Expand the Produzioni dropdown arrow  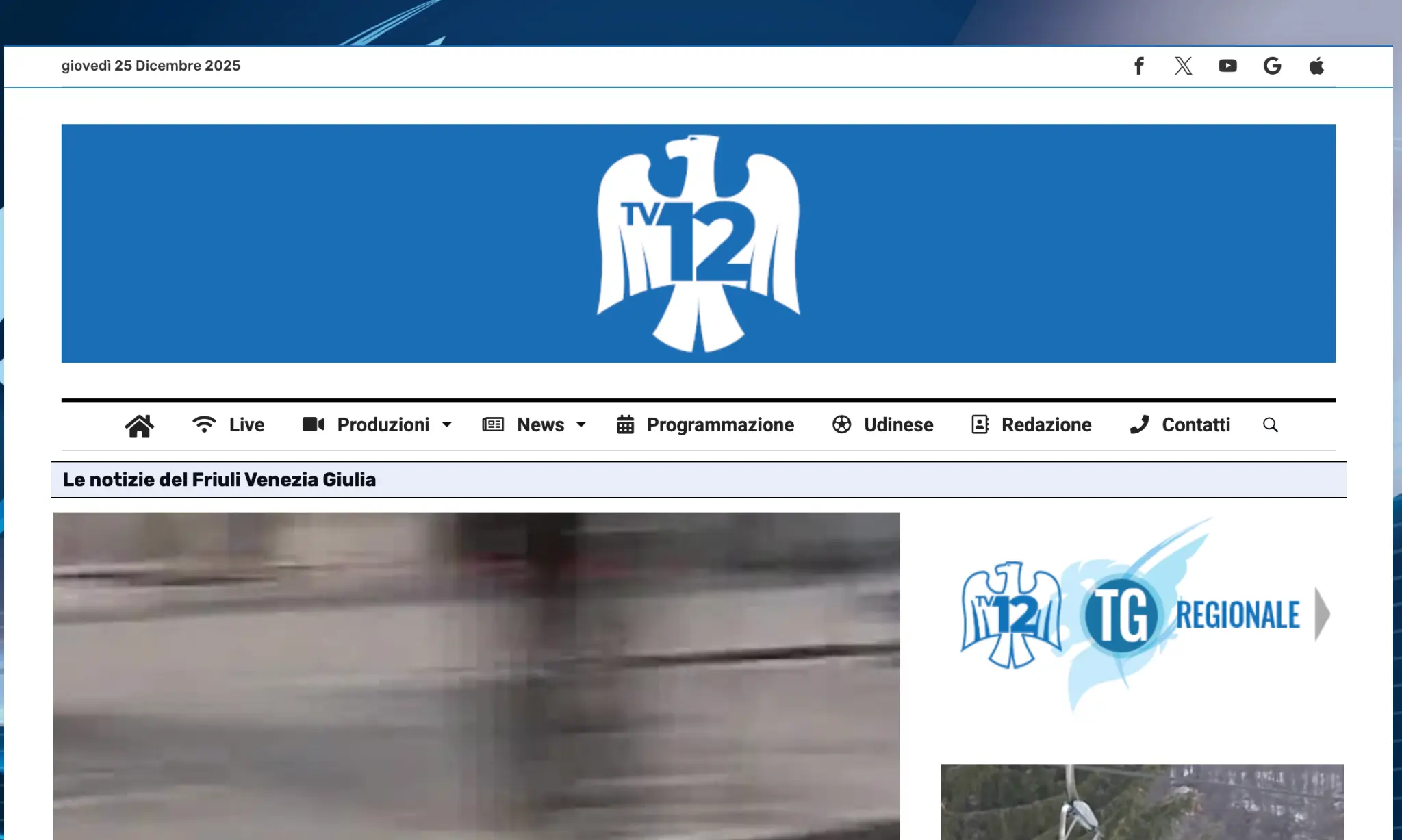(x=447, y=425)
